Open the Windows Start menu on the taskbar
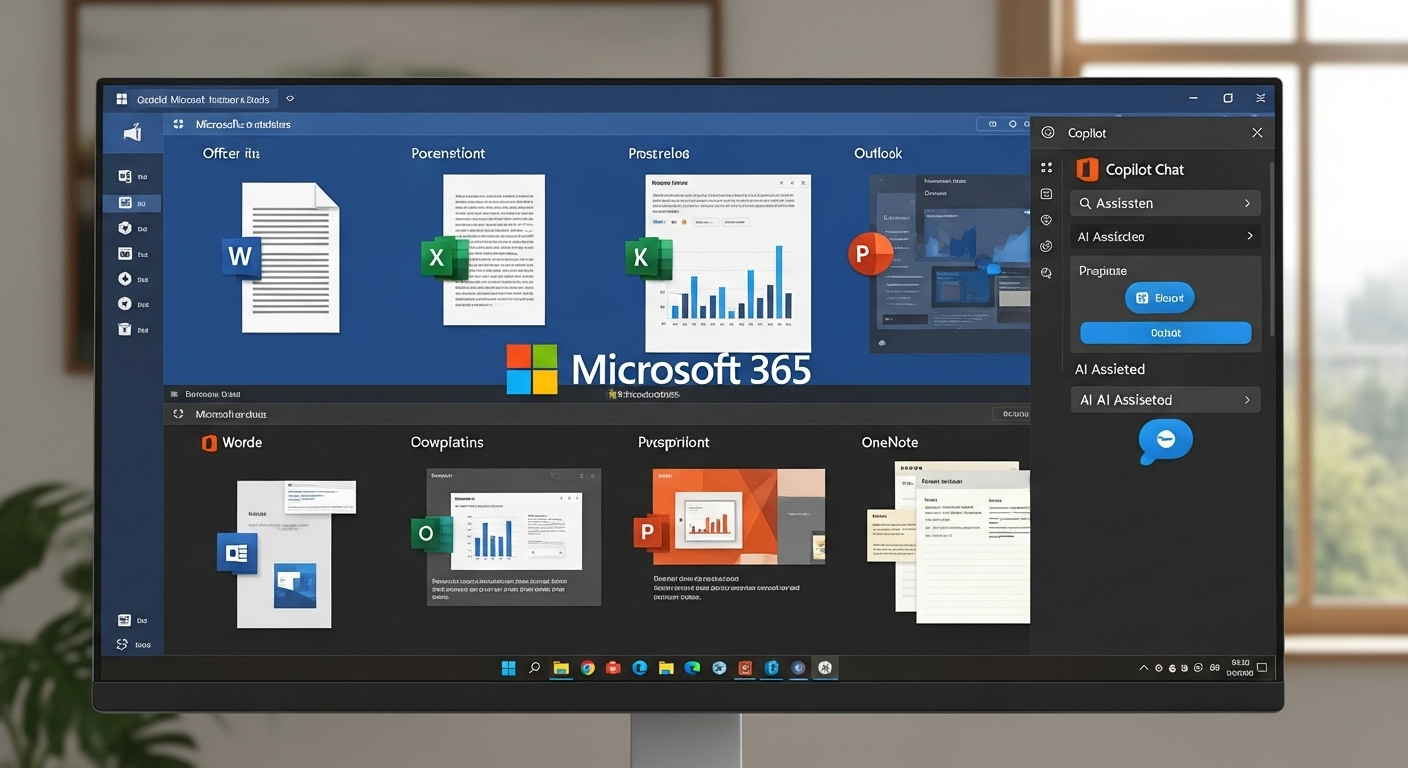This screenshot has width=1408, height=768. (x=509, y=668)
